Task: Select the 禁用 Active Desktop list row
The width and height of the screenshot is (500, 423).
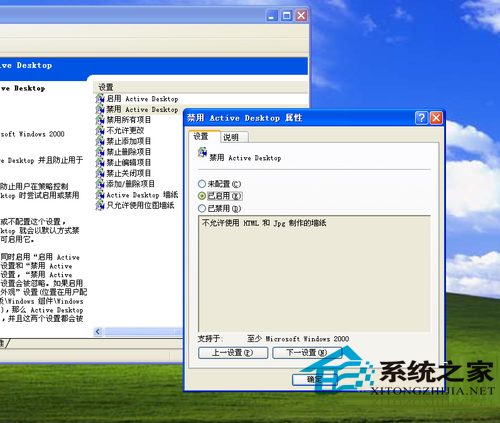Action: coord(137,109)
